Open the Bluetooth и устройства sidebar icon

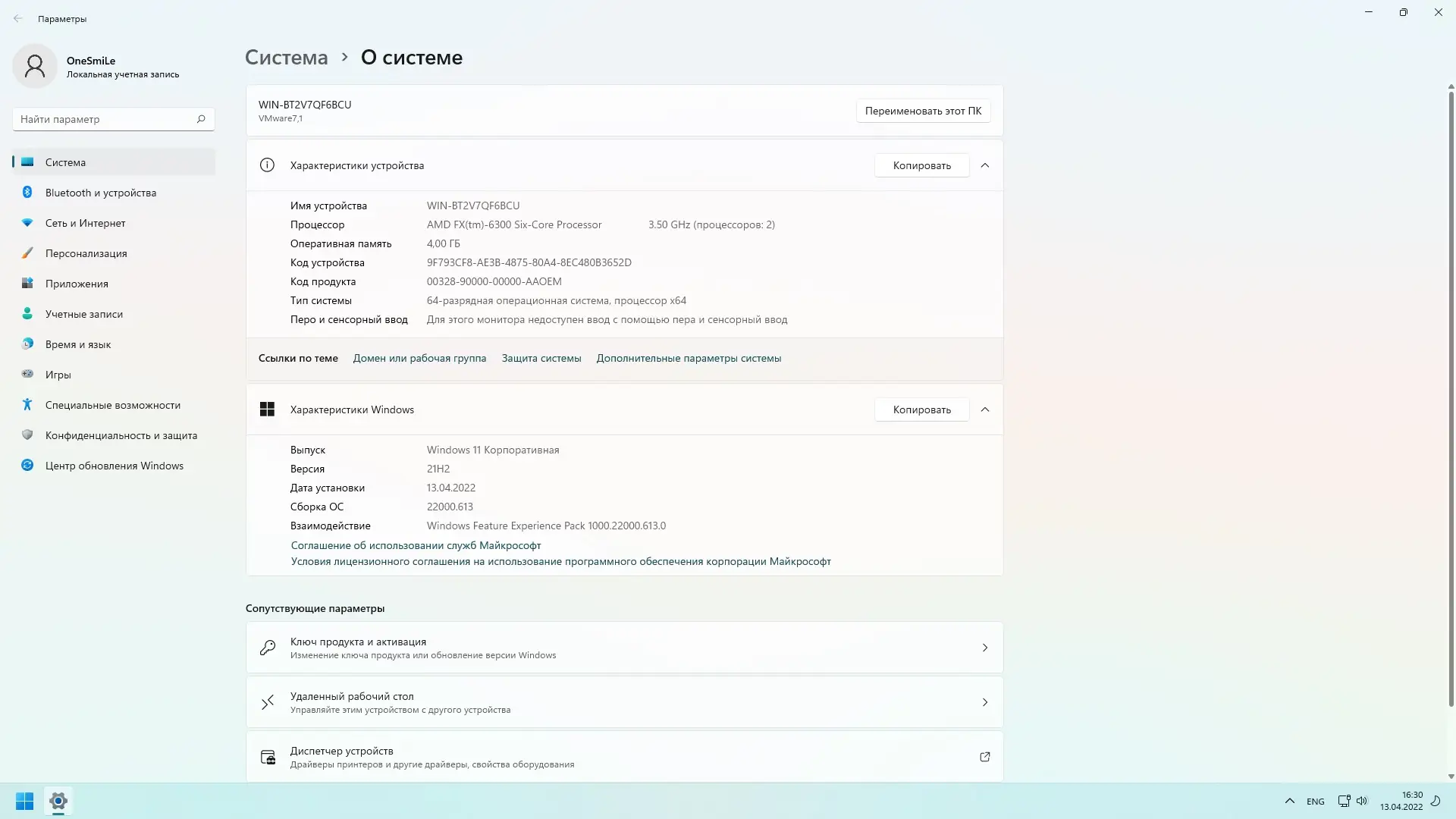click(27, 193)
